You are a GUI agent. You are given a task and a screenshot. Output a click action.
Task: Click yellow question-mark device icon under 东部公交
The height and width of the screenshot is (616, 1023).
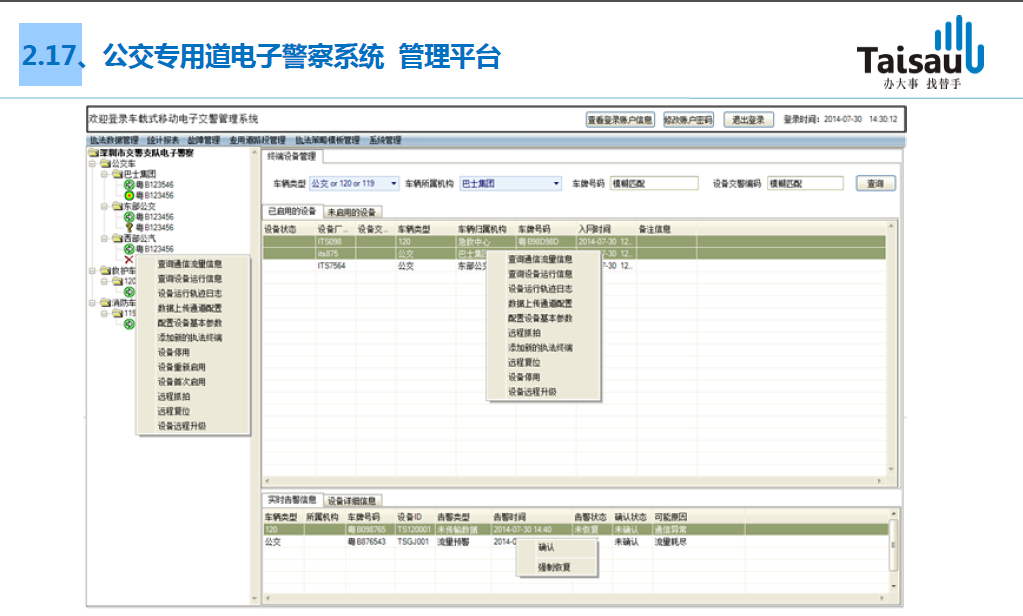pos(129,227)
